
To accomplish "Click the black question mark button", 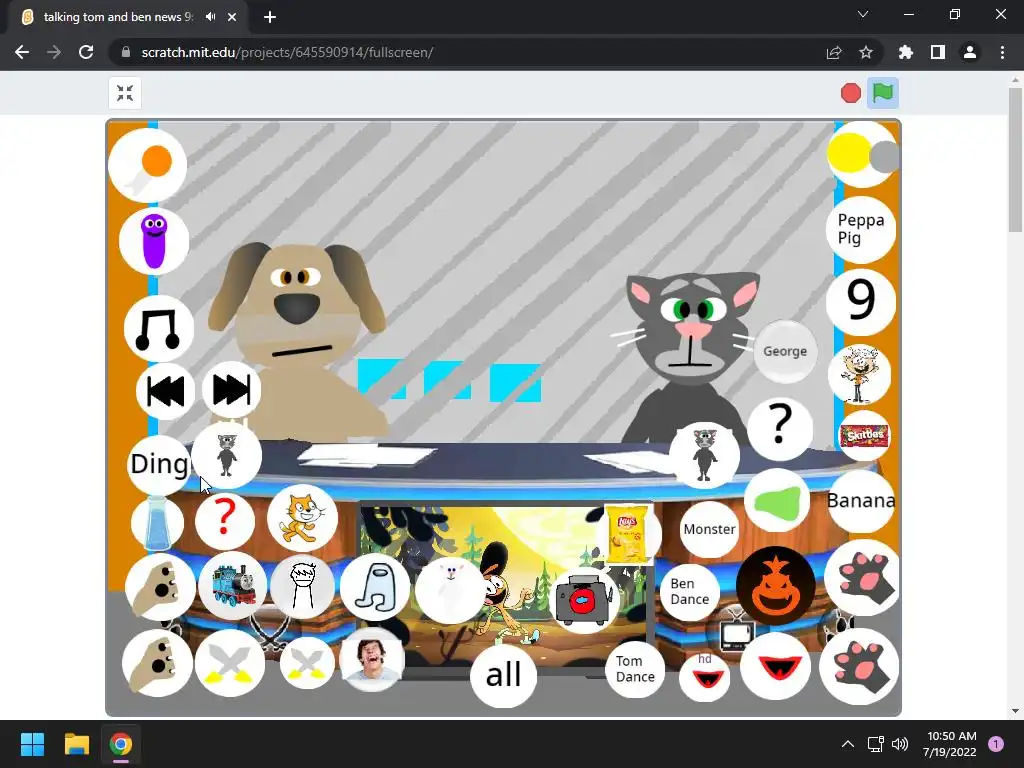I will (x=780, y=428).
